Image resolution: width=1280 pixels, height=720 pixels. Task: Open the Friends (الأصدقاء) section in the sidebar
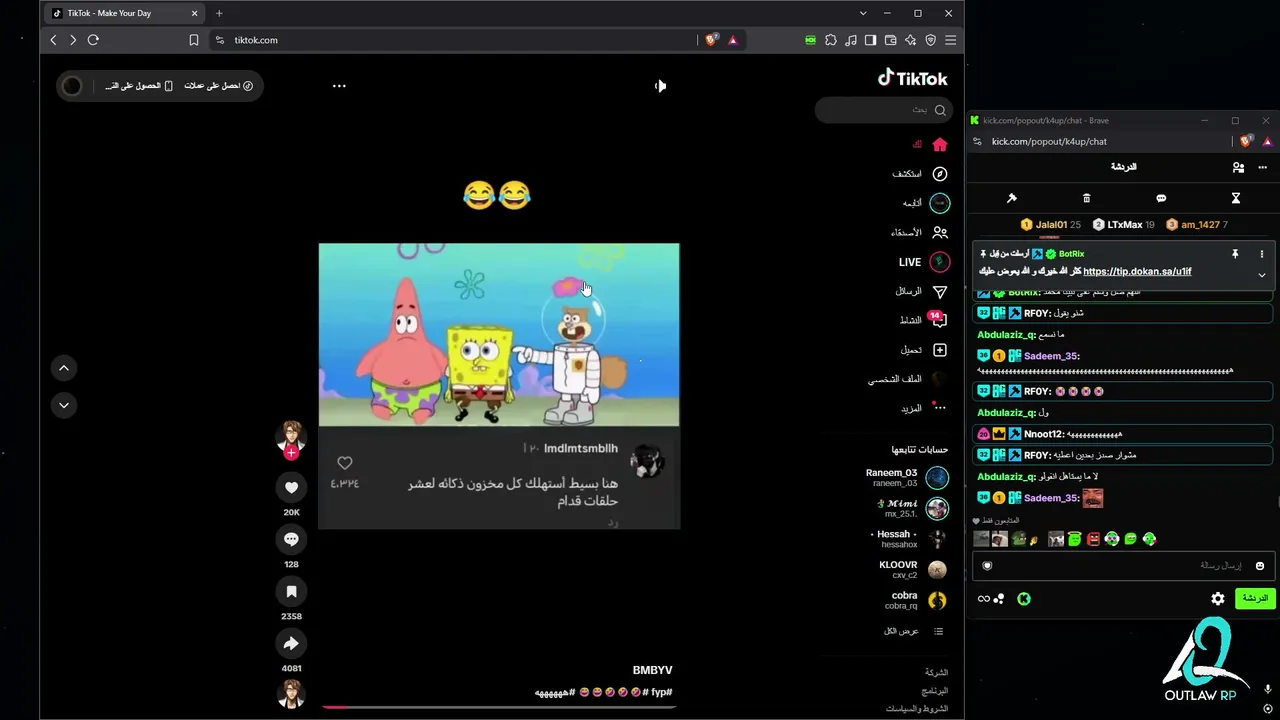coord(921,232)
